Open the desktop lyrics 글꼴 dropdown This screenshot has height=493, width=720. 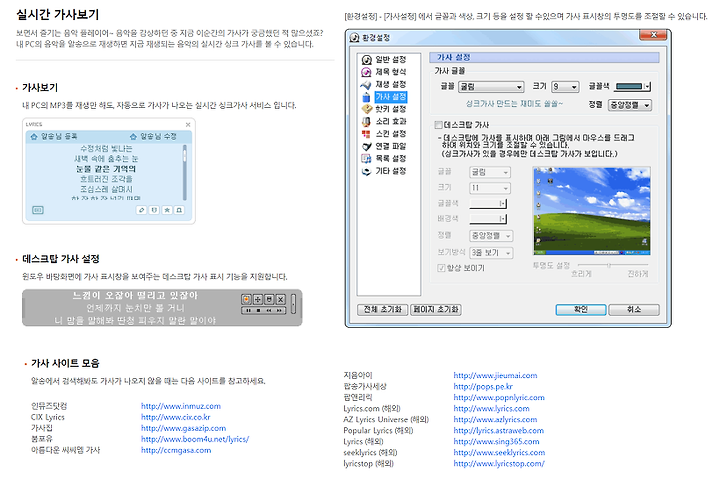490,172
